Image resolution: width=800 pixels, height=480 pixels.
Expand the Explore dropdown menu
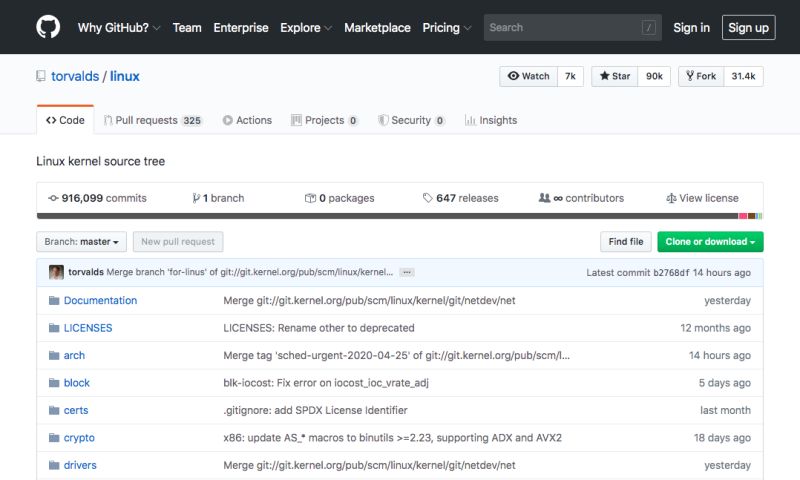pos(306,28)
